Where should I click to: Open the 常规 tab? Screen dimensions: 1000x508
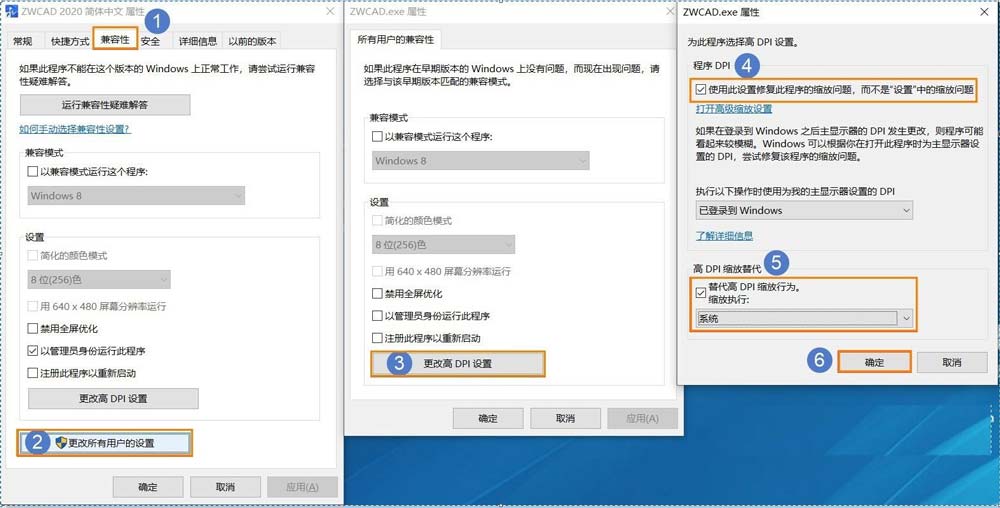(x=22, y=41)
